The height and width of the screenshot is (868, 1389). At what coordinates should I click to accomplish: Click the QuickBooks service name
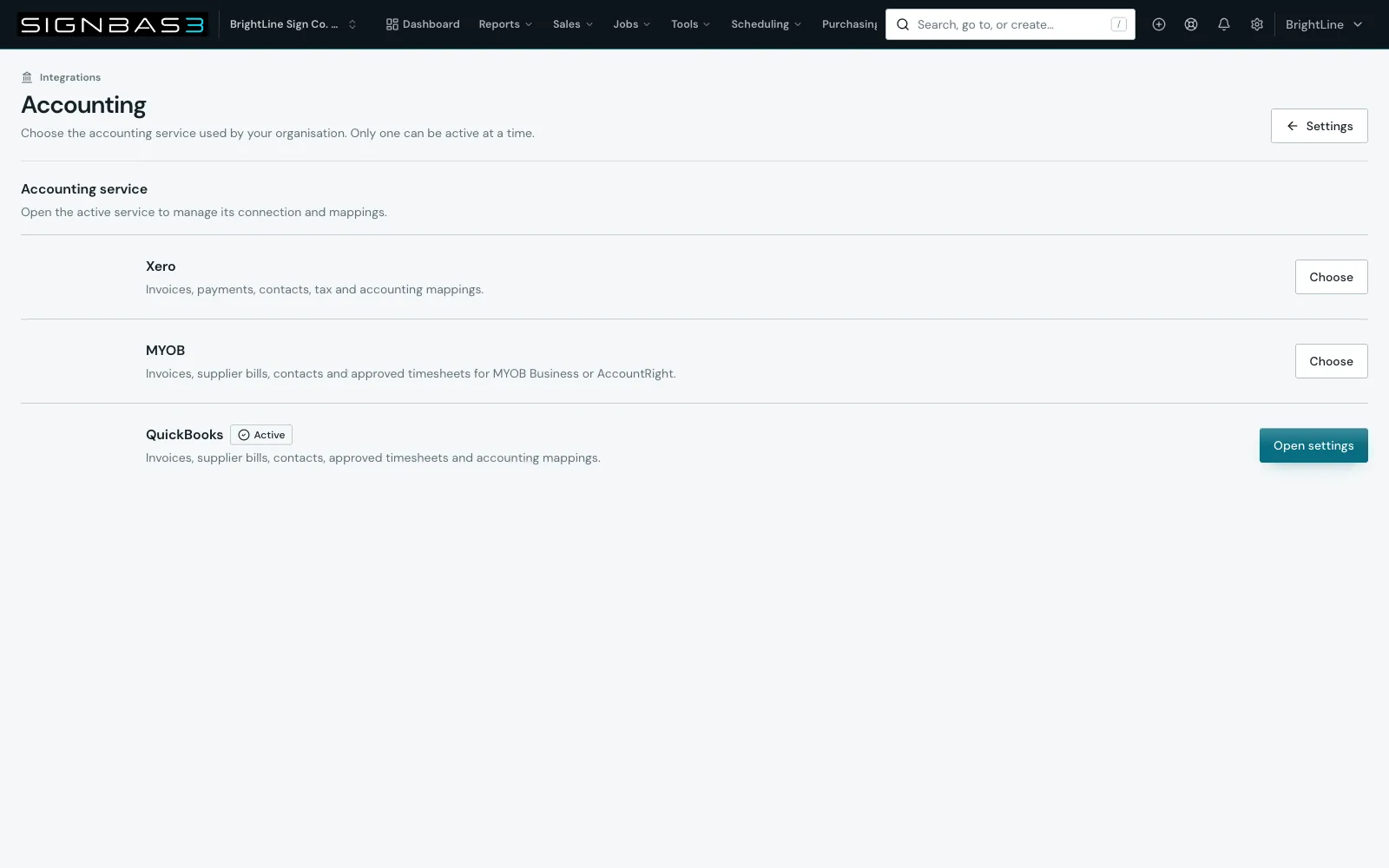coord(184,435)
